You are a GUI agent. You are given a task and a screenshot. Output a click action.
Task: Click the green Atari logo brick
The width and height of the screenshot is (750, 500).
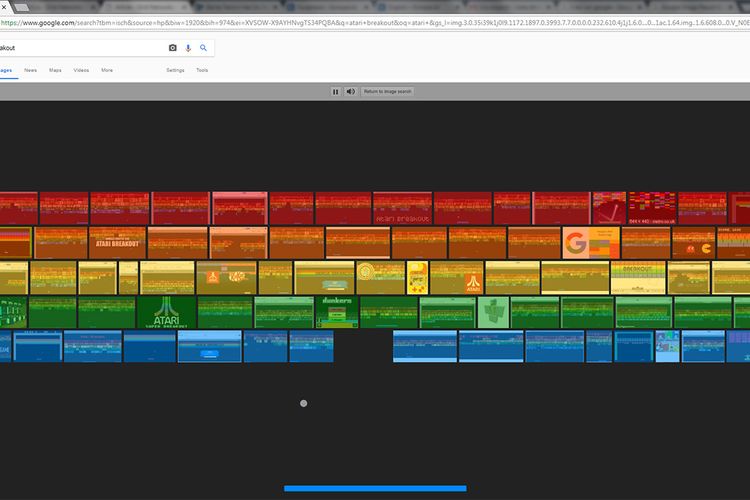click(x=165, y=312)
